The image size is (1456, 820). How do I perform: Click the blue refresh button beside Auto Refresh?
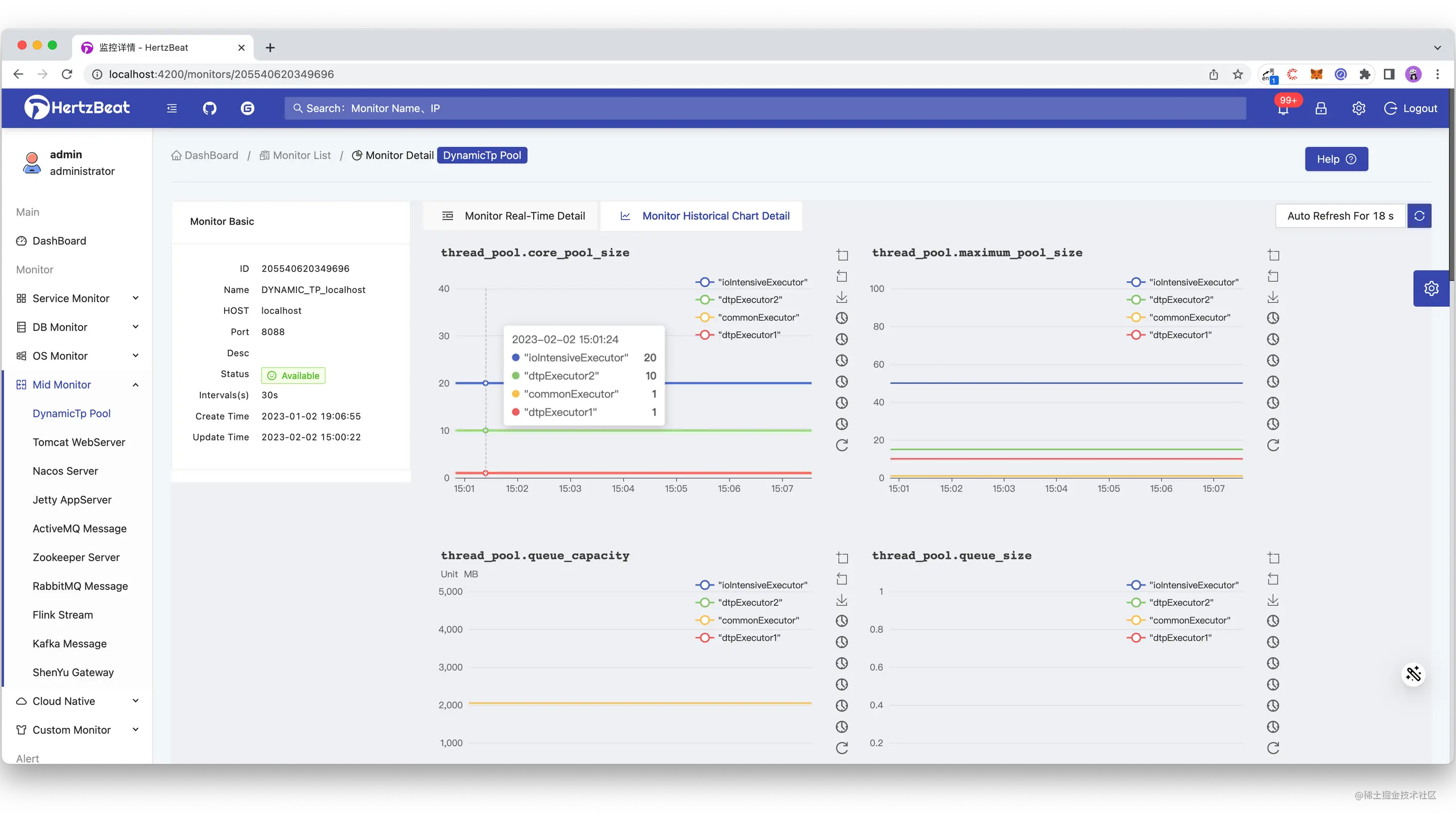click(1419, 216)
